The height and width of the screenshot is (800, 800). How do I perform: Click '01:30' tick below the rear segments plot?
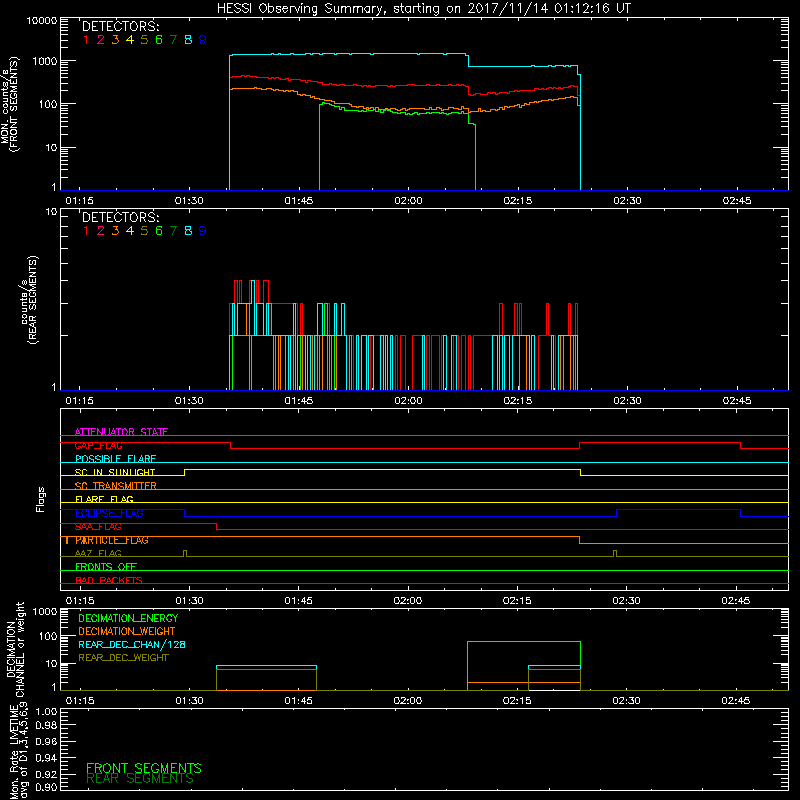tap(189, 401)
